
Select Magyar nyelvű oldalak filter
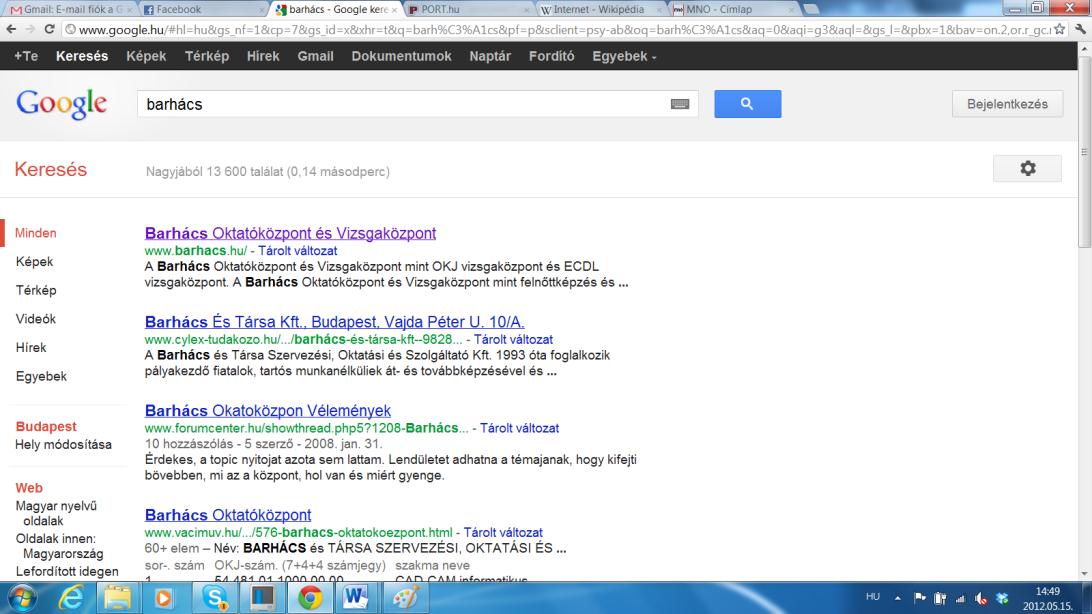[56, 514]
